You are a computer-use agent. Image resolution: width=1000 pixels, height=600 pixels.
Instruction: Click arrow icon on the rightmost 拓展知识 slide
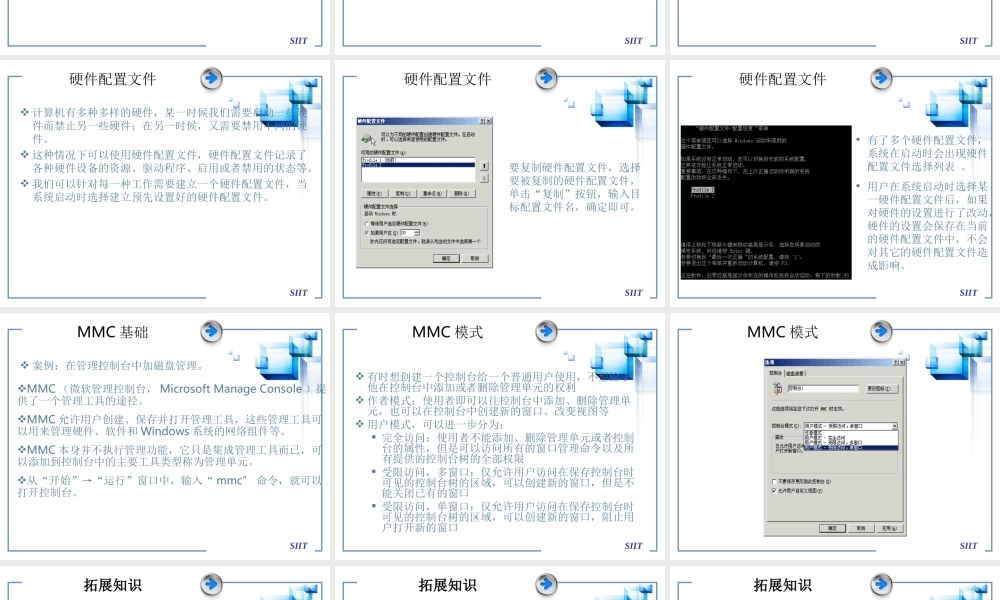[x=881, y=583]
